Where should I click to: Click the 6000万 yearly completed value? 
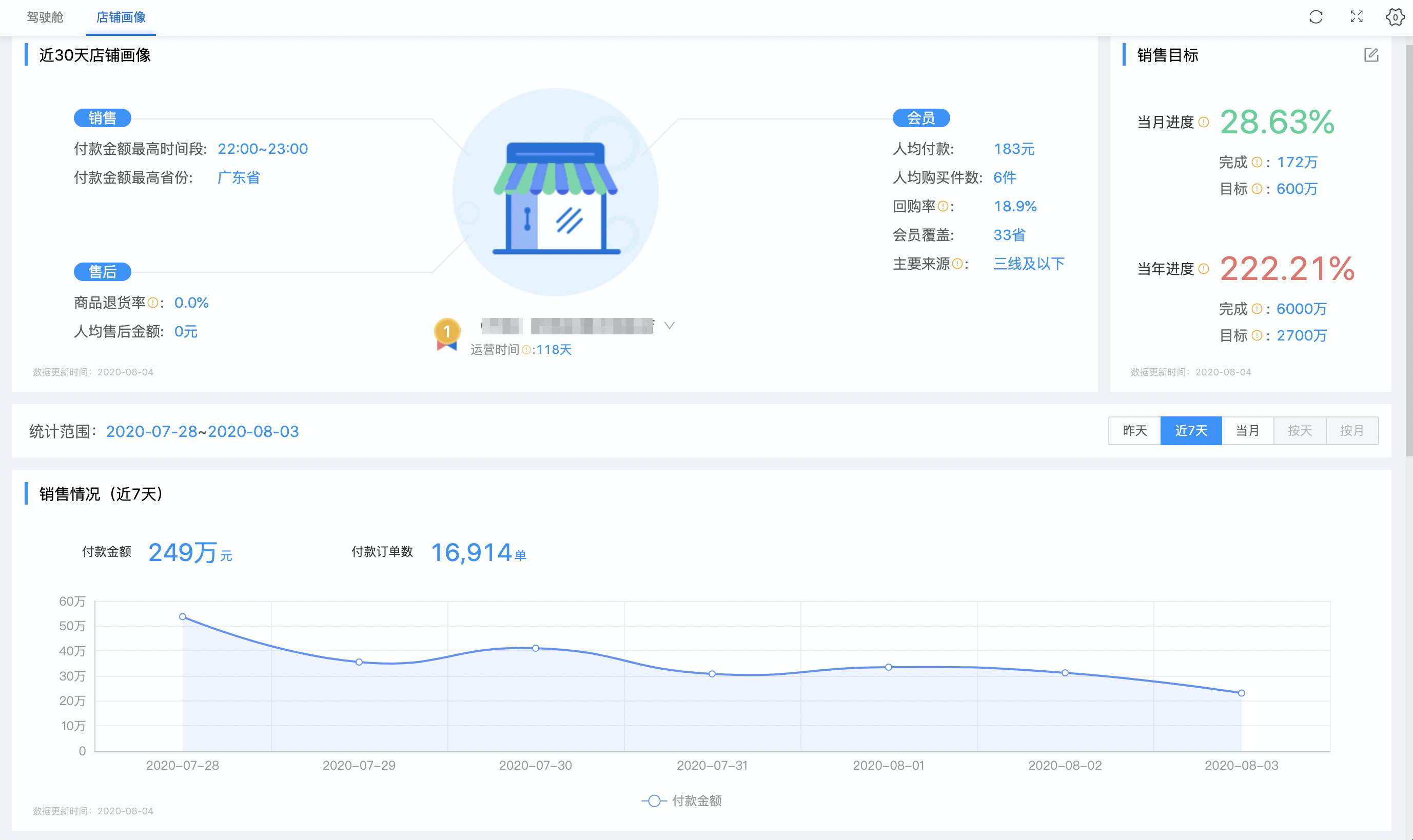1302,309
